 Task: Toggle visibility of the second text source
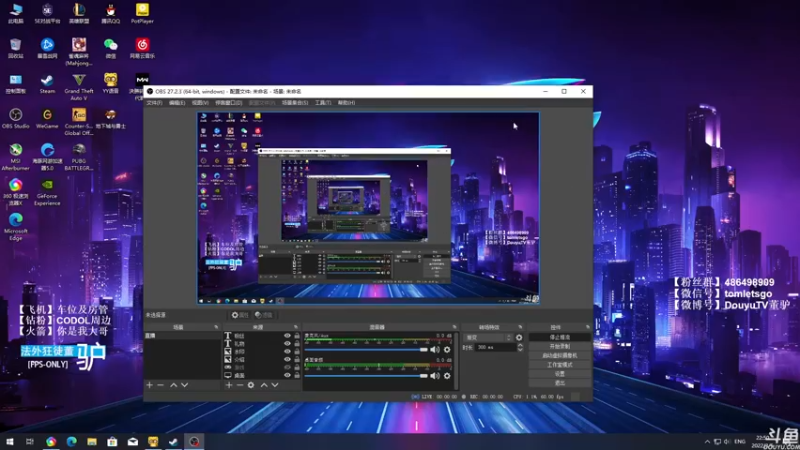pyautogui.click(x=287, y=343)
